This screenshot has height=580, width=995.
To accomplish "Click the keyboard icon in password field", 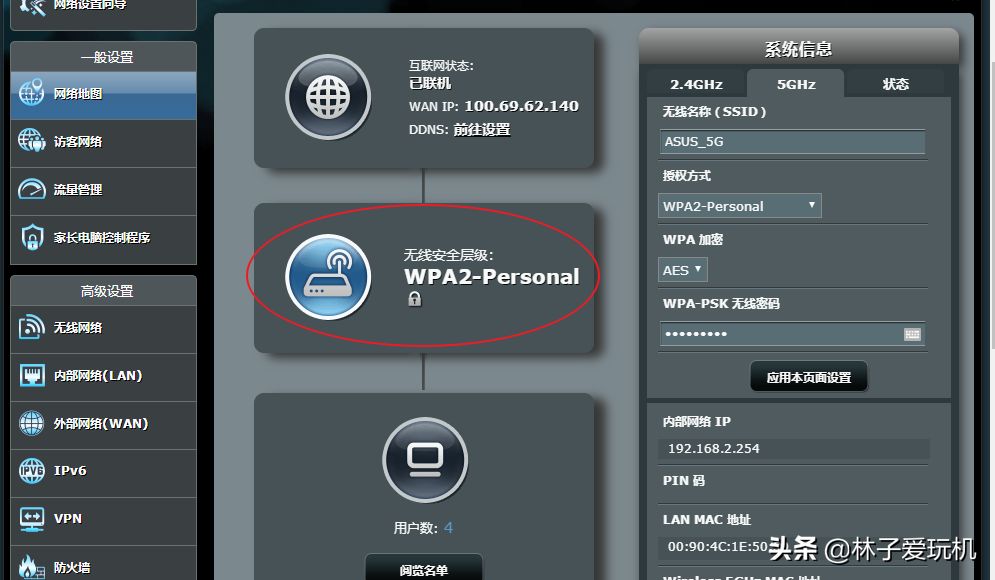I will 912,334.
